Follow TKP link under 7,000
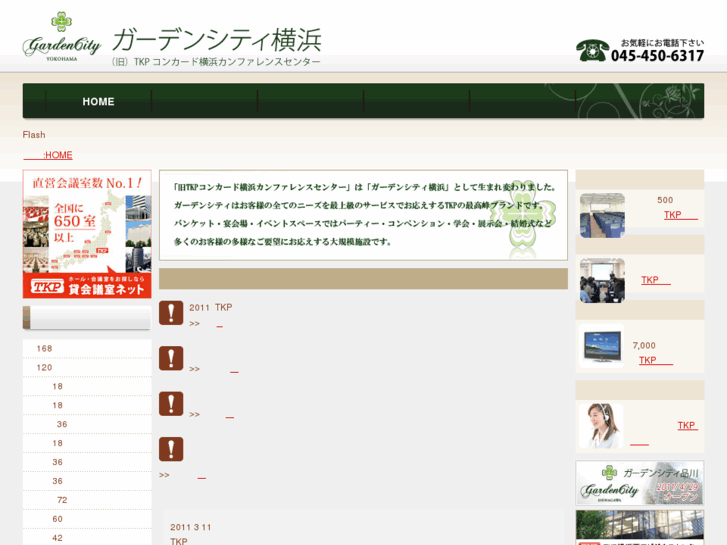The image size is (727, 545). [656, 360]
